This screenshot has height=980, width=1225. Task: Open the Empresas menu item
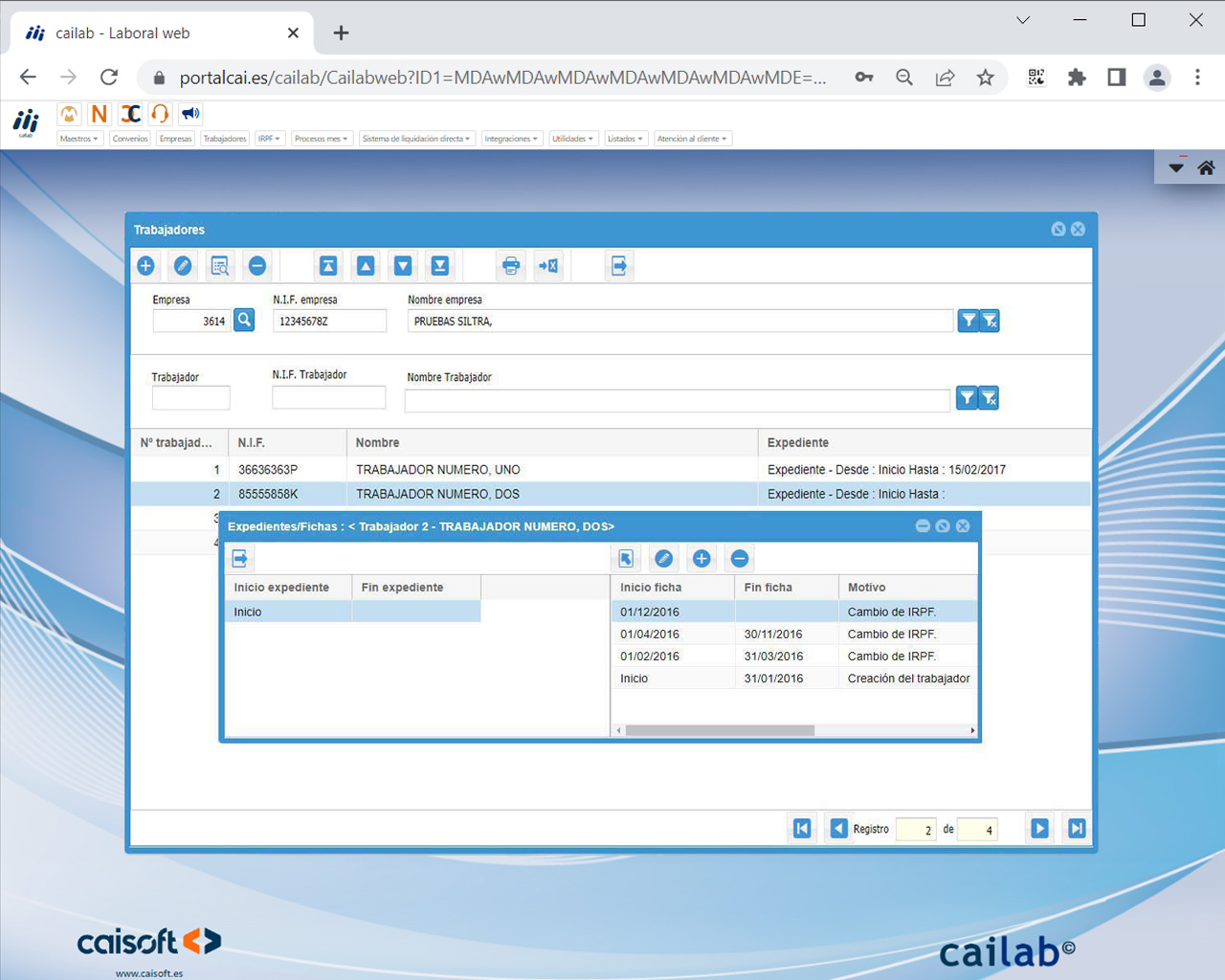175,138
